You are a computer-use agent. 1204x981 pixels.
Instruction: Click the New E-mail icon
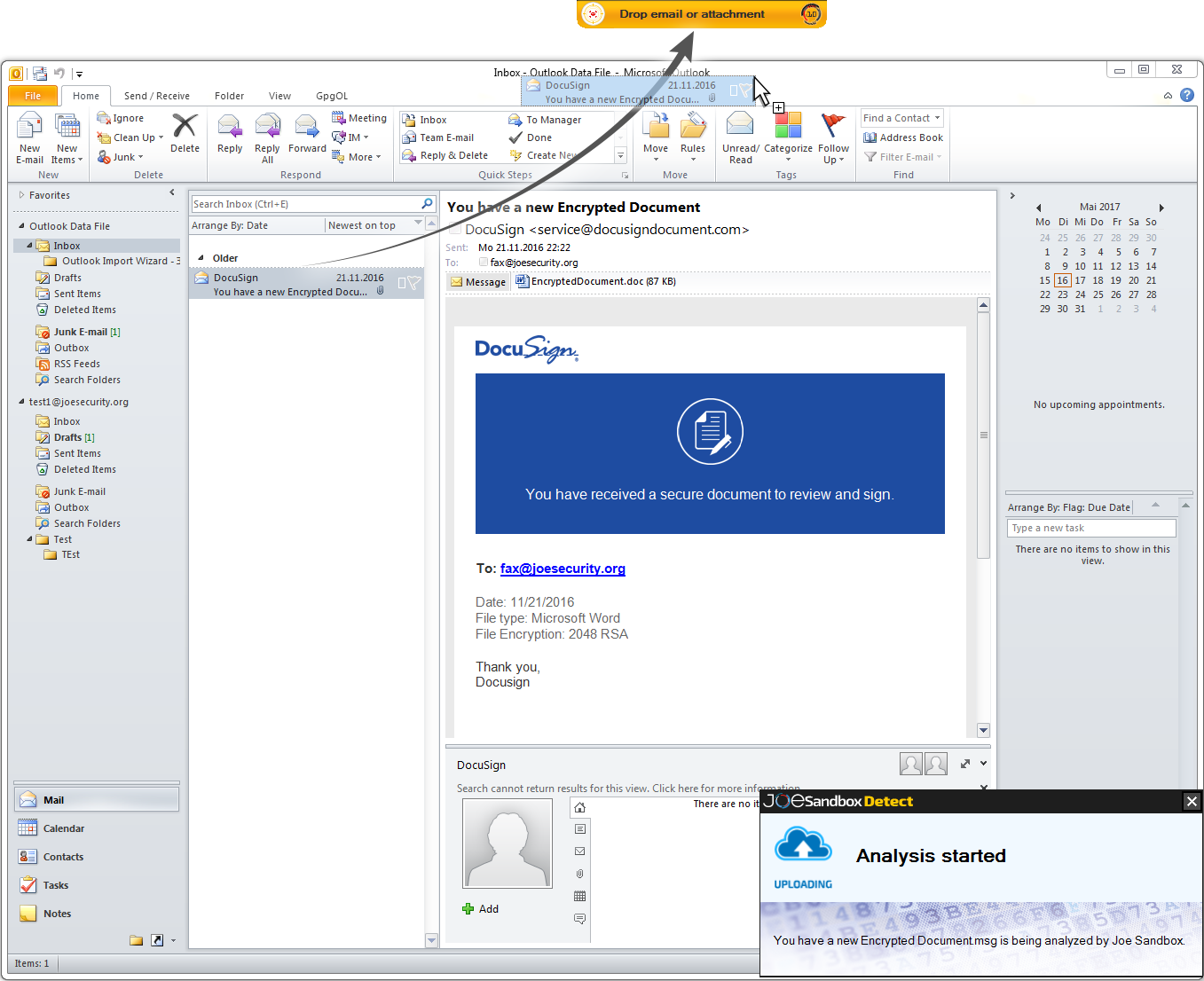pos(29,126)
